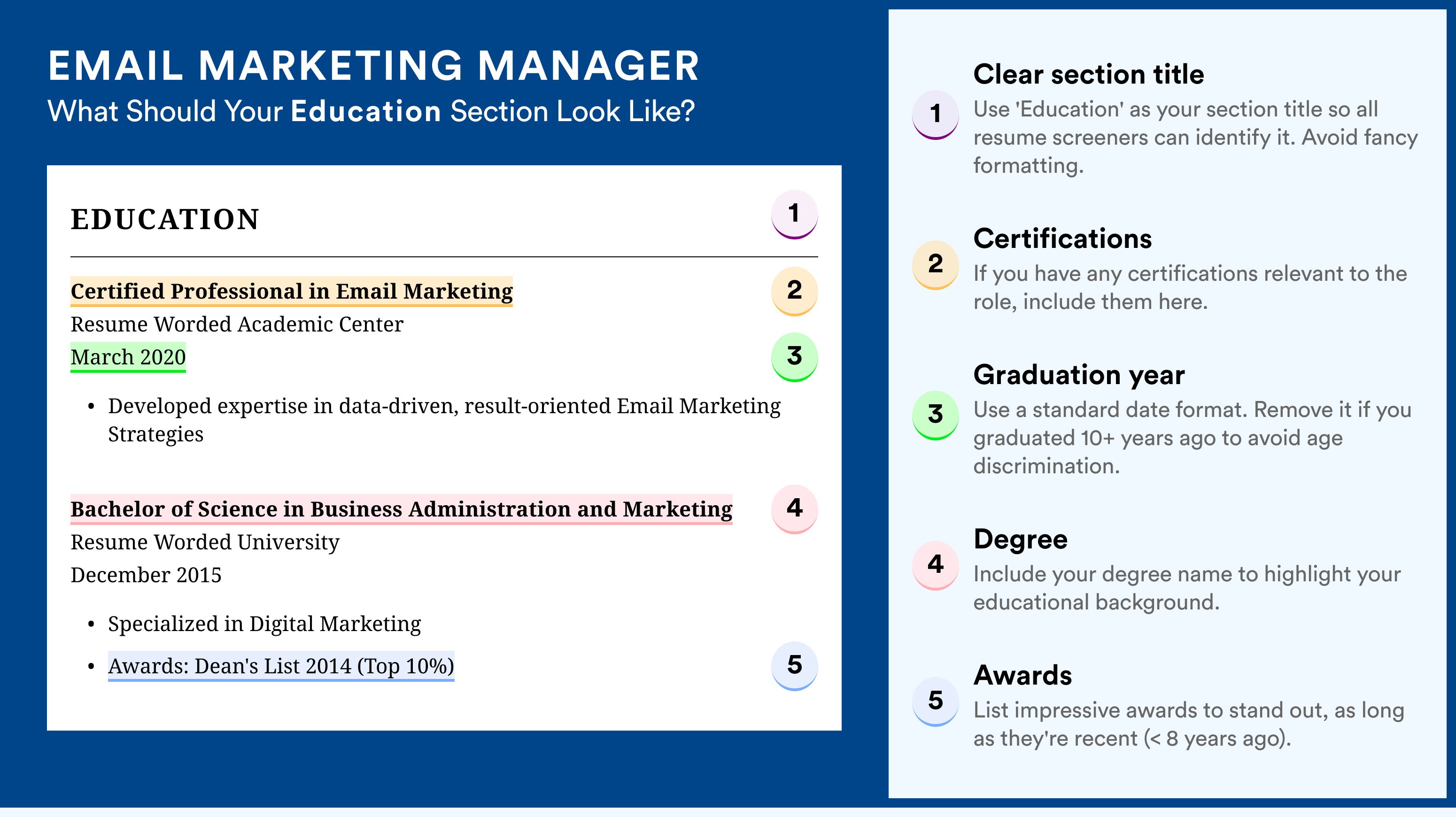Select the "If you have any certifications relevant" description
1456x817 pixels.
(1190, 287)
